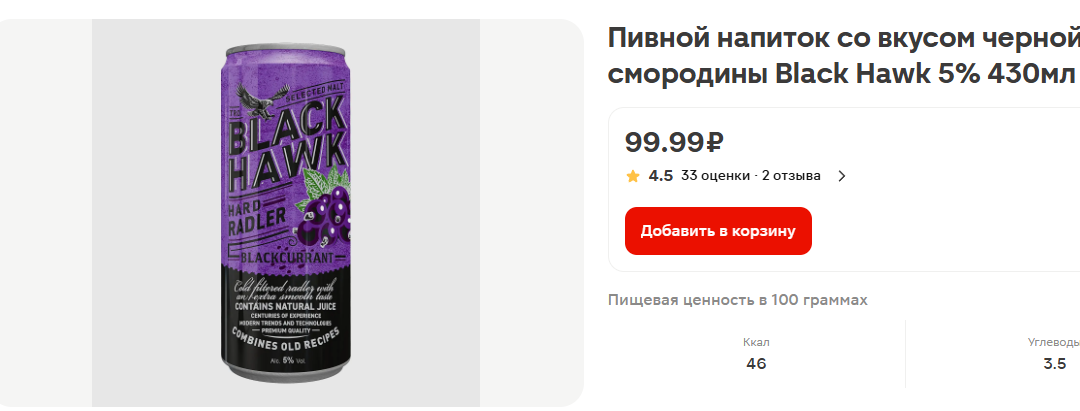Click the 99.99₽ price
The image size is (1080, 411).
(x=674, y=142)
